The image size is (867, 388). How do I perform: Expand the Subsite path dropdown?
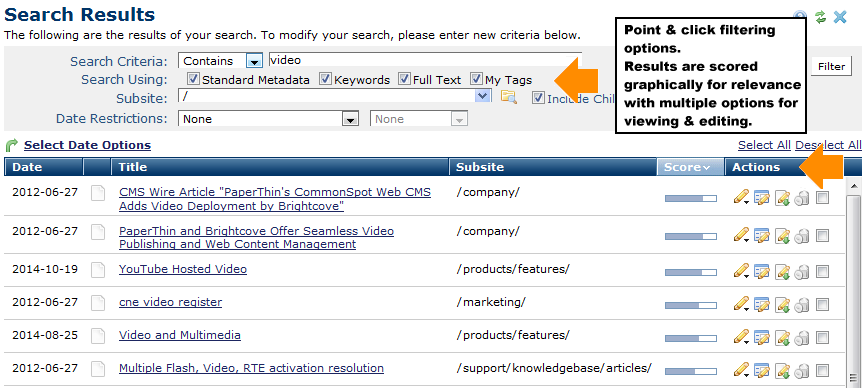(x=483, y=96)
